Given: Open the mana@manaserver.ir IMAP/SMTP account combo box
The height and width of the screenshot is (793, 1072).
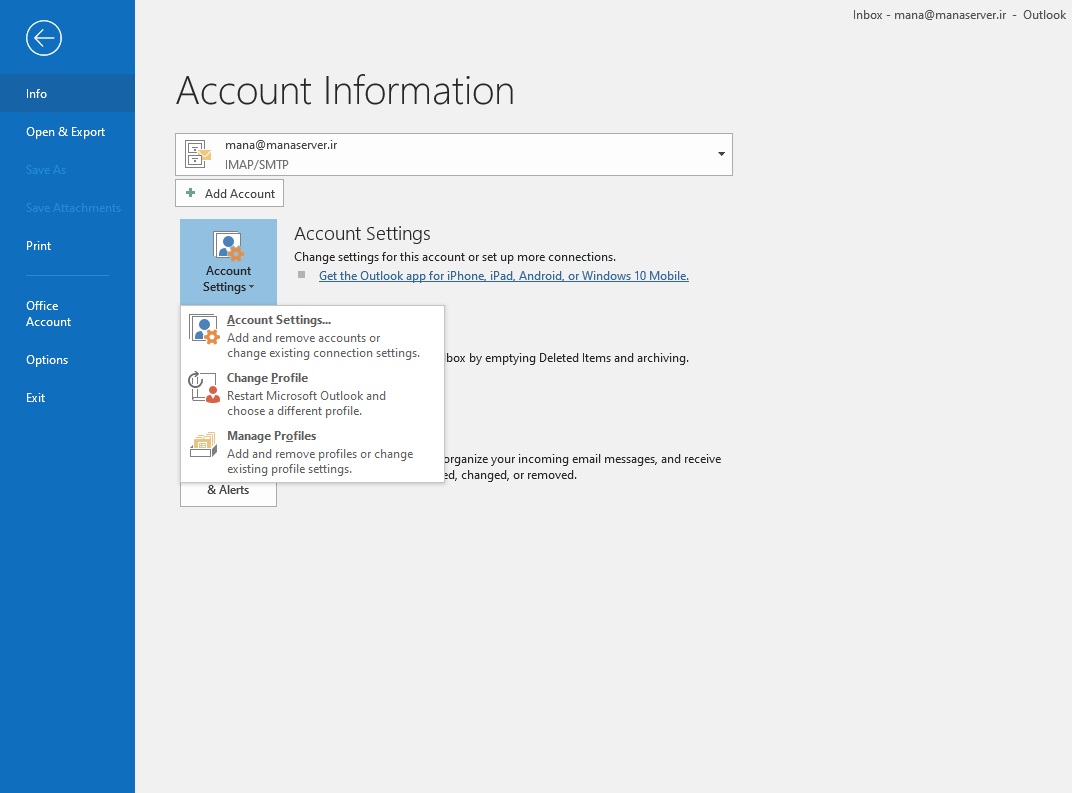Looking at the screenshot, I should (x=454, y=154).
